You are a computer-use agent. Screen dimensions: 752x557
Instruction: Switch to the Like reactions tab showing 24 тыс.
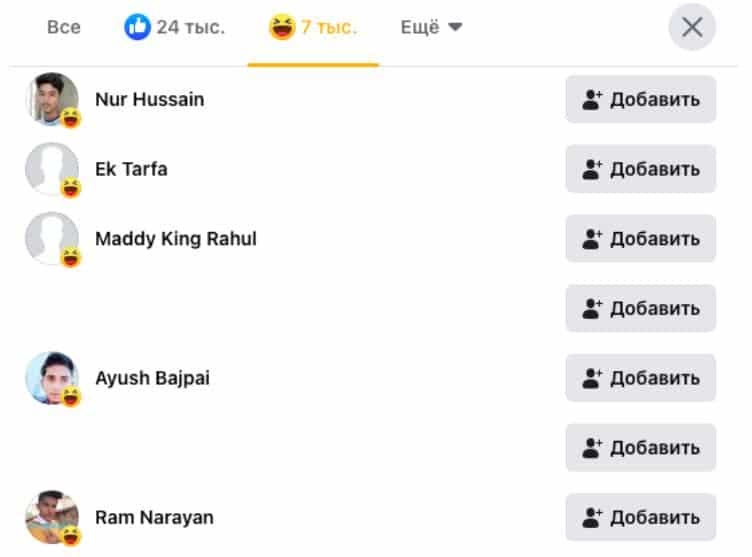click(175, 27)
